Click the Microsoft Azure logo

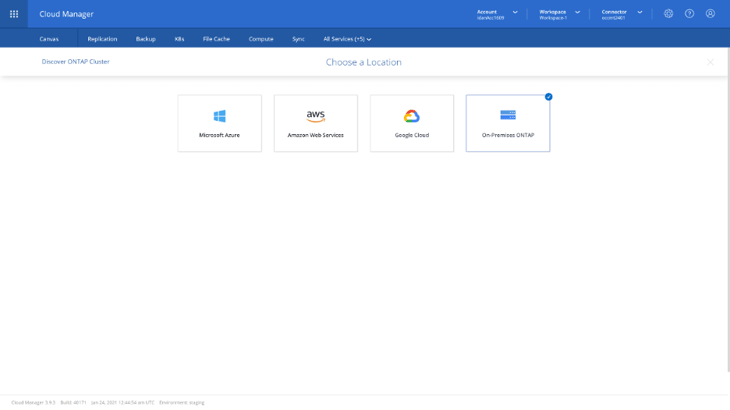click(x=219, y=116)
